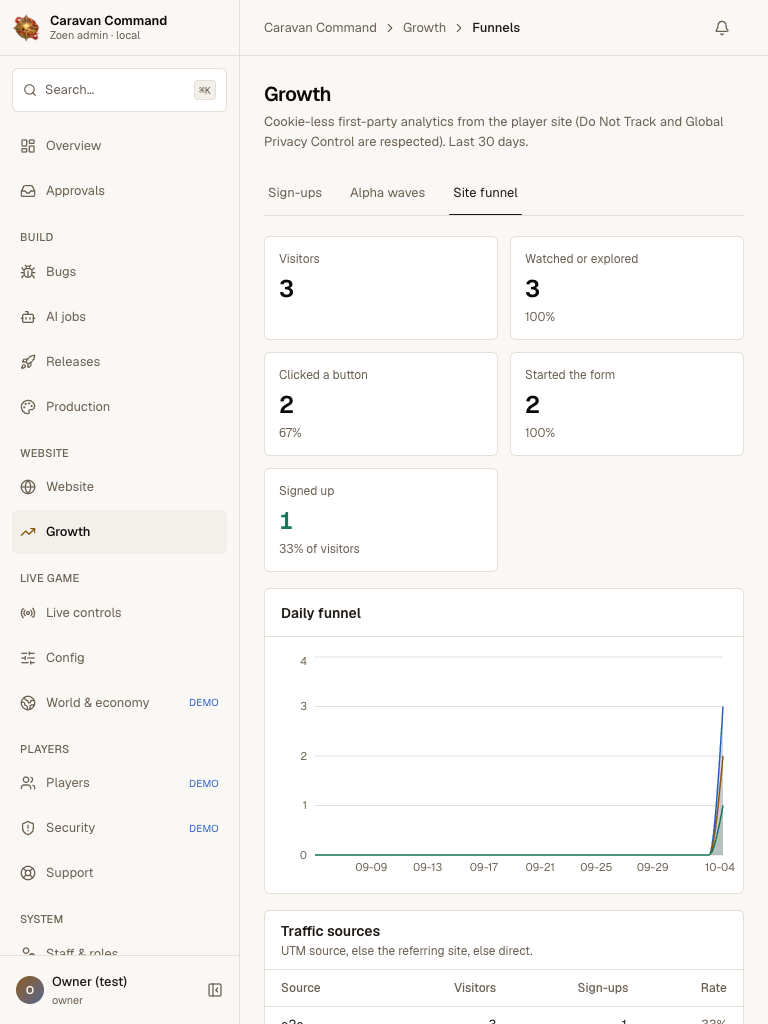Viewport: 768px width, 1024px height.
Task: Open Approvals in the sidebar
Action: pyautogui.click(x=120, y=191)
